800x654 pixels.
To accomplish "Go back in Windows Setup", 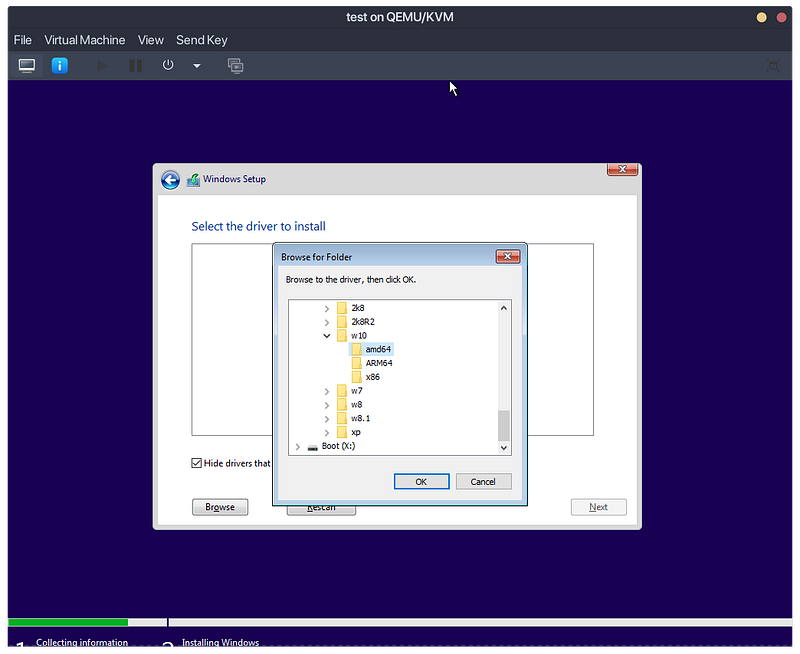I will [170, 180].
